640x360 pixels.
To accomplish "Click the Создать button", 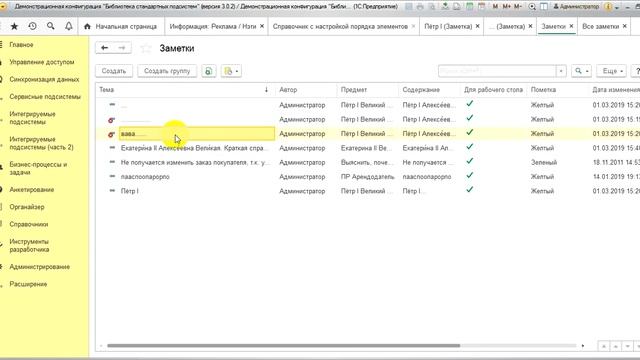I will click(114, 71).
